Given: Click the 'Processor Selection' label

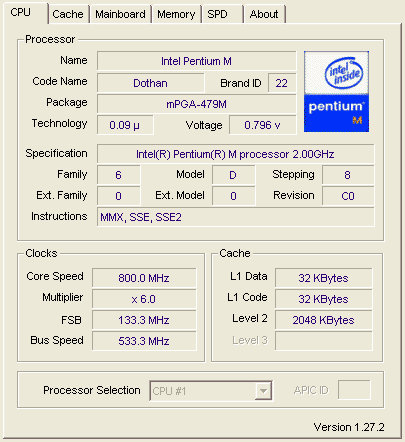Looking at the screenshot, I should click(92, 390).
